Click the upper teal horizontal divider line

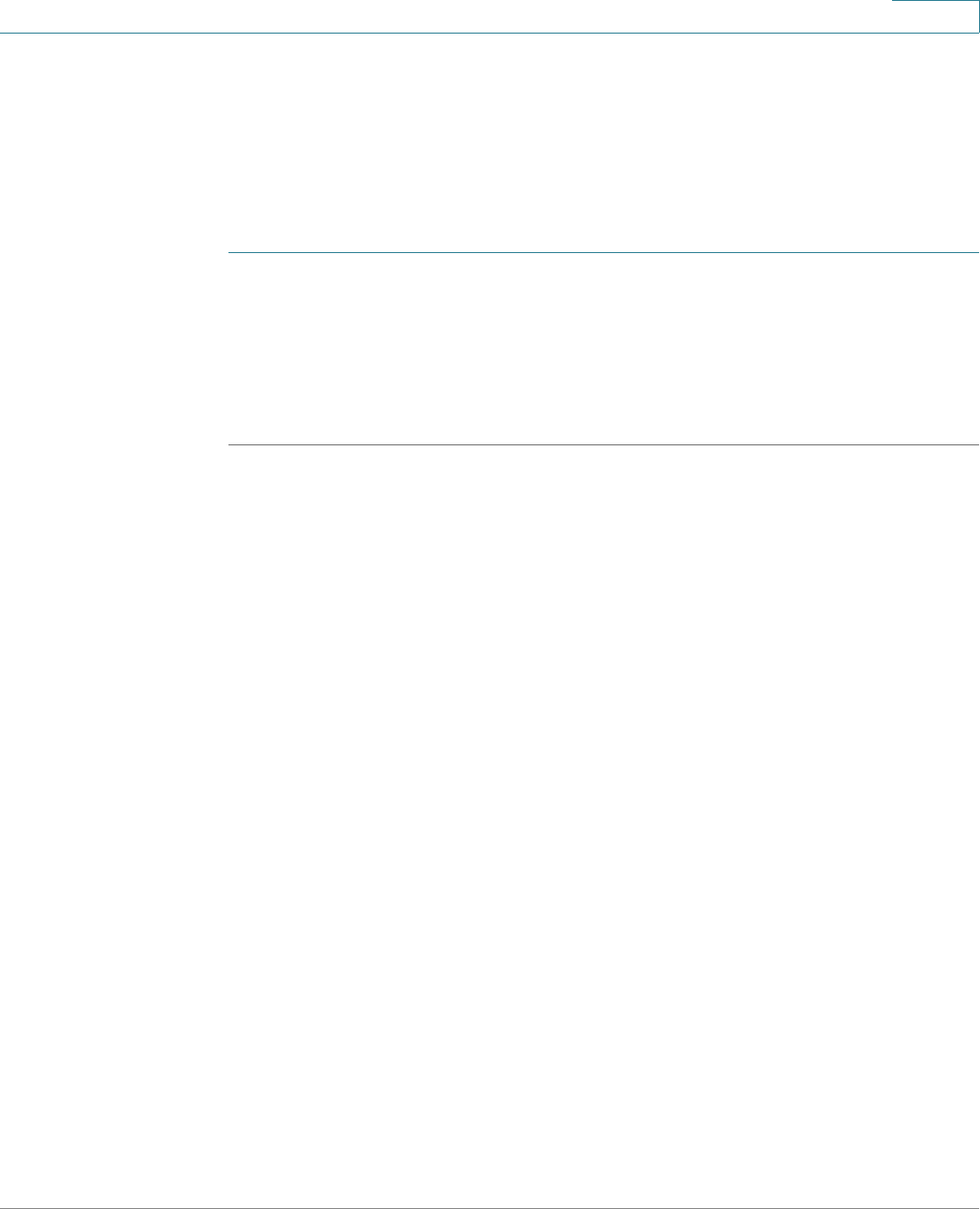pos(604,252)
